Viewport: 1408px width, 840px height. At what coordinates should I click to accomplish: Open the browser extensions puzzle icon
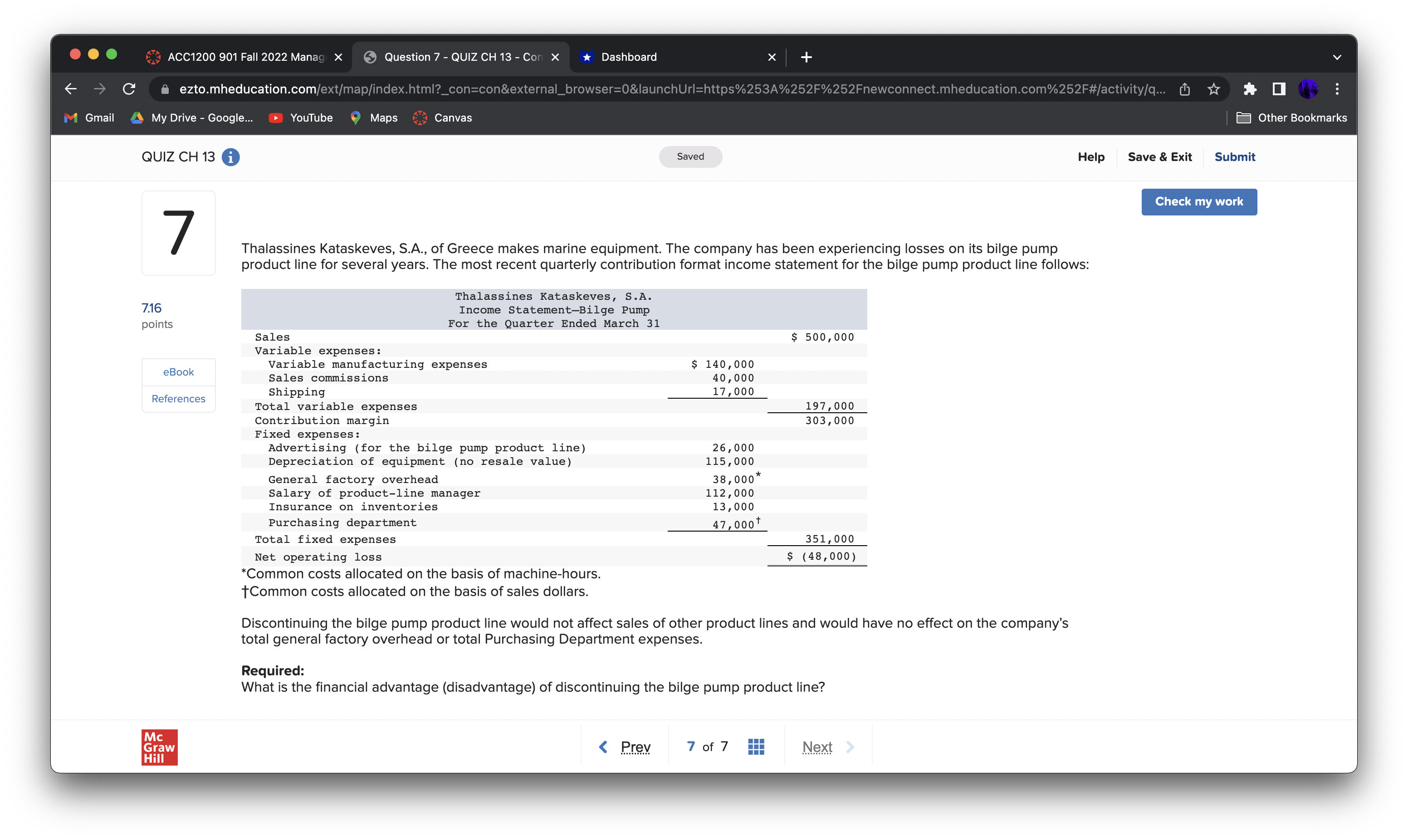(x=1250, y=89)
